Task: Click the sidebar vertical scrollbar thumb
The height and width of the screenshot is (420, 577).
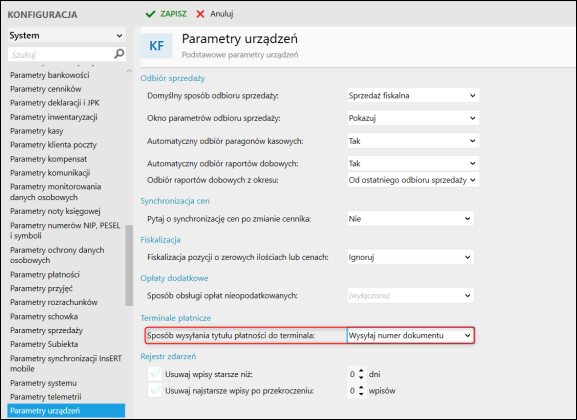Action: click(129, 265)
